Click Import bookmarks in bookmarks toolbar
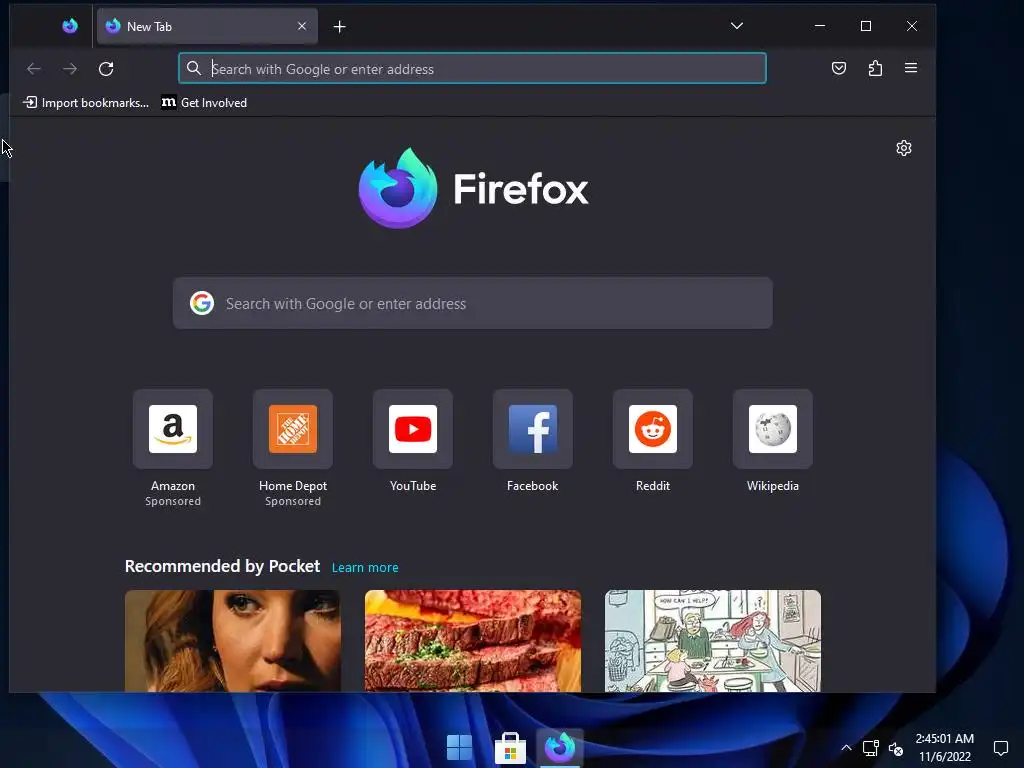 (x=86, y=103)
